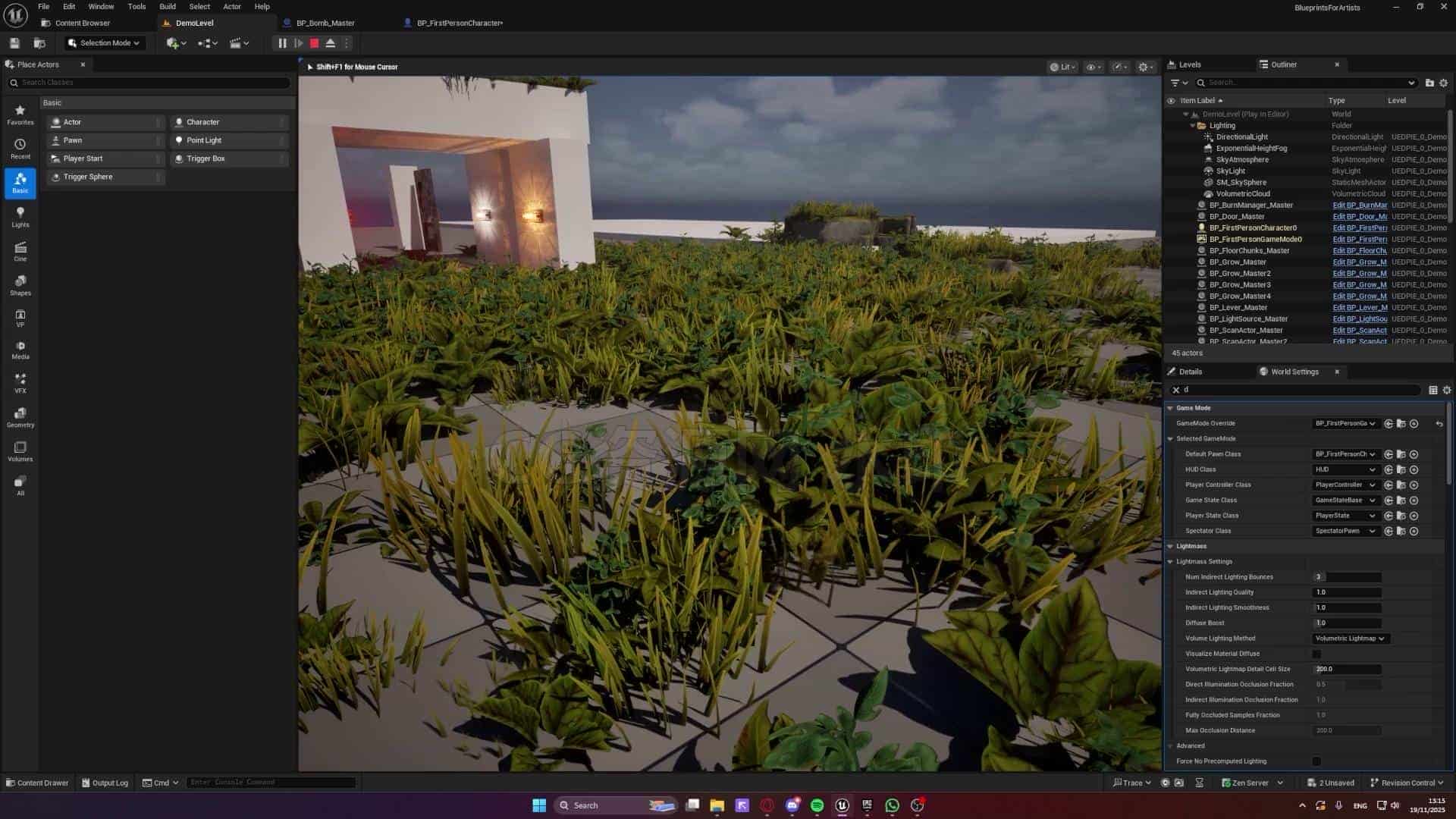Screen dimensions: 1456x819
Task: Open the Build menu
Action: [x=168, y=6]
